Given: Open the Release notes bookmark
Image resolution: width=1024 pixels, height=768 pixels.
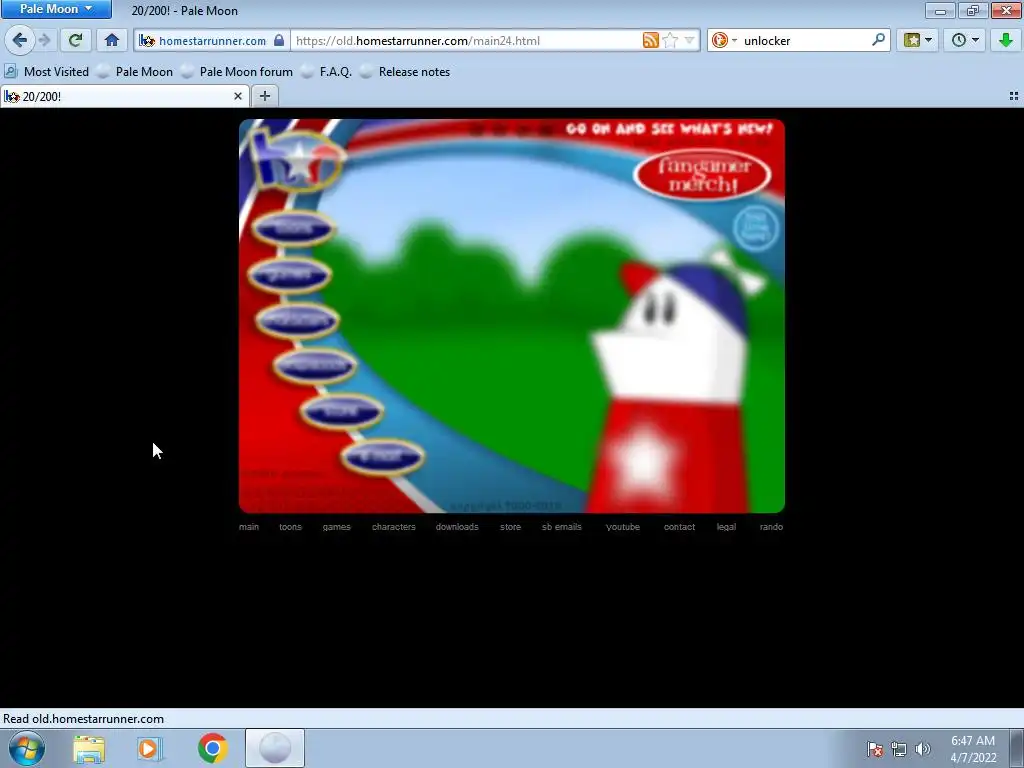Looking at the screenshot, I should pyautogui.click(x=406, y=72).
